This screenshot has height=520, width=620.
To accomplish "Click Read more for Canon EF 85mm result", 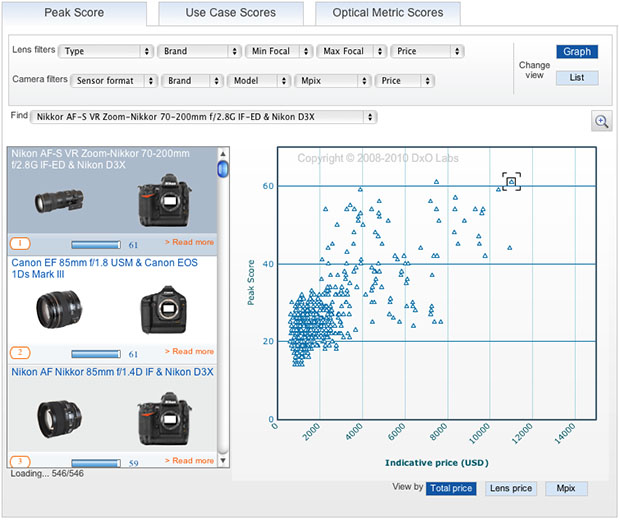I will [189, 351].
